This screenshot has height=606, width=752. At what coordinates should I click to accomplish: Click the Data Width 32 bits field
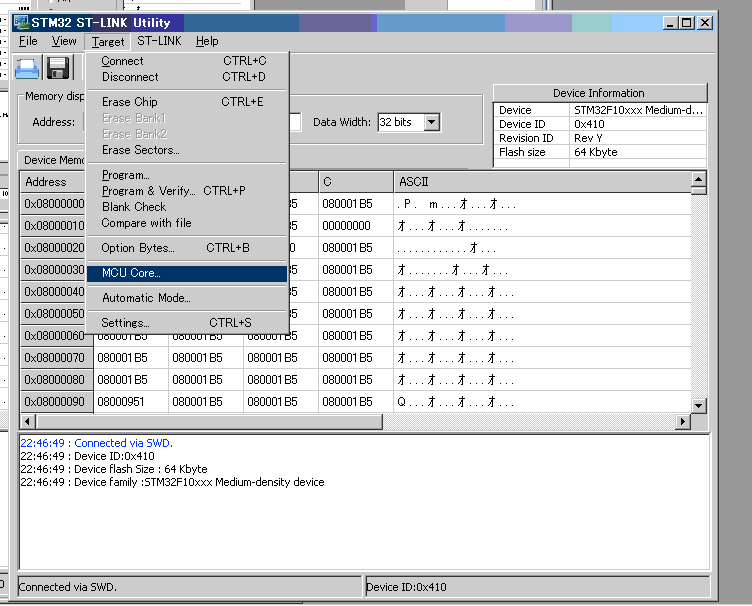[401, 122]
